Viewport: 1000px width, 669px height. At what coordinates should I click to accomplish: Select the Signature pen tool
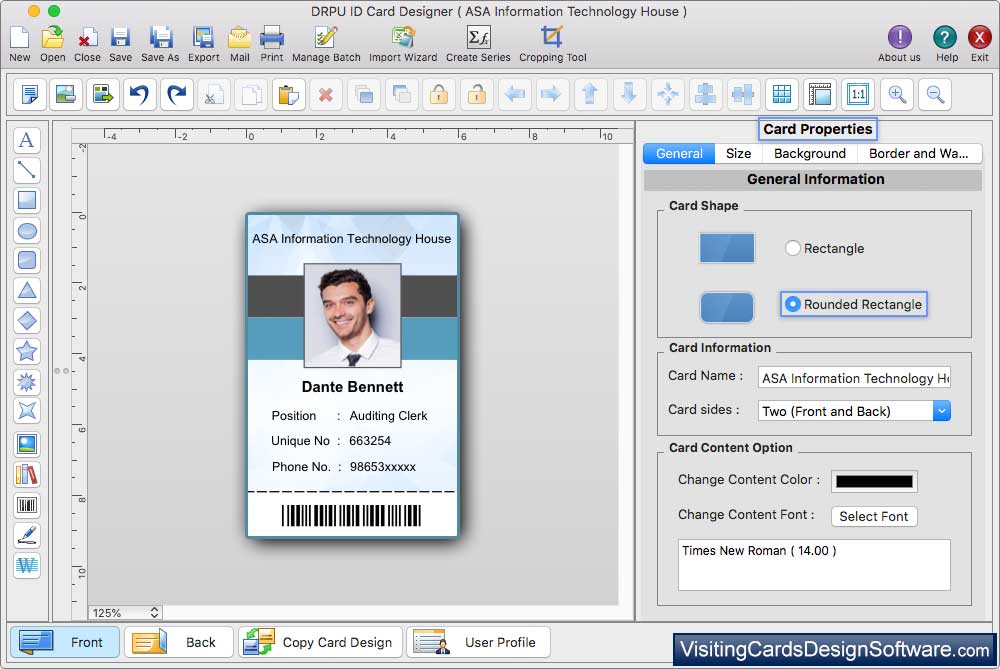click(x=27, y=535)
